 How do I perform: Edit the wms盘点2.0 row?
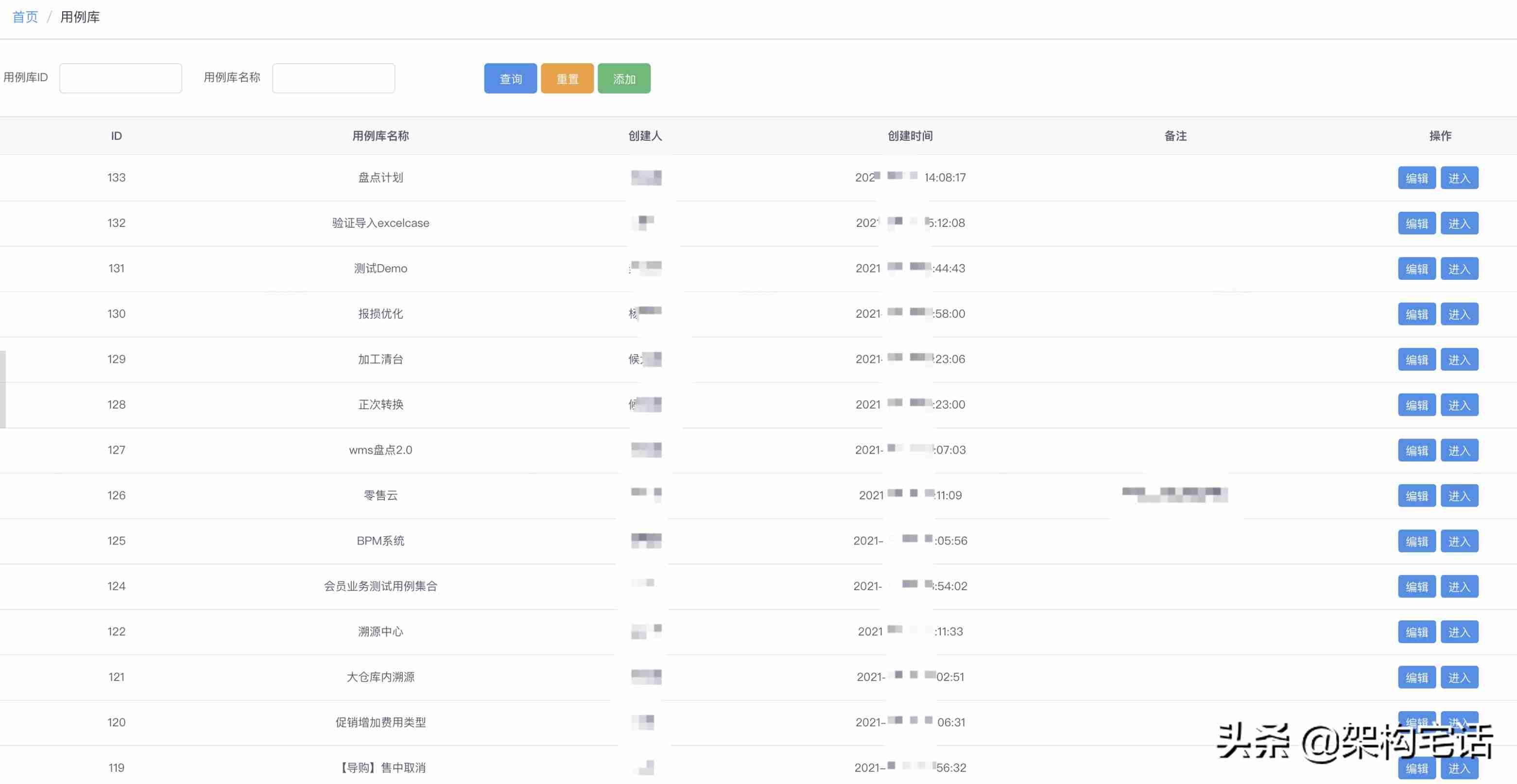point(1417,450)
